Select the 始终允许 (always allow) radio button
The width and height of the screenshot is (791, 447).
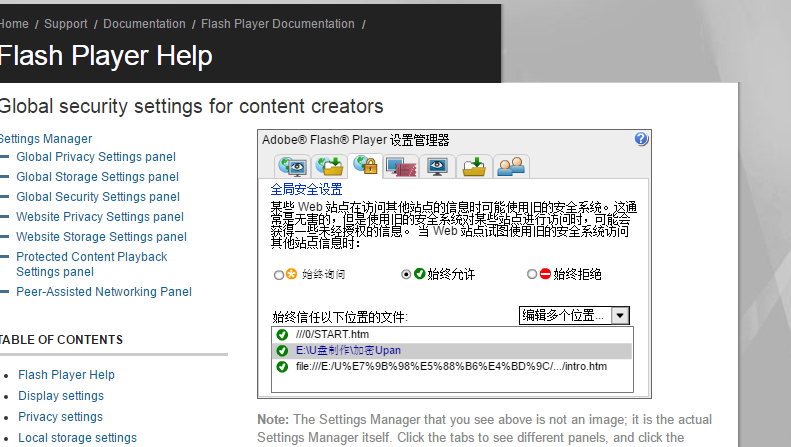[406, 274]
